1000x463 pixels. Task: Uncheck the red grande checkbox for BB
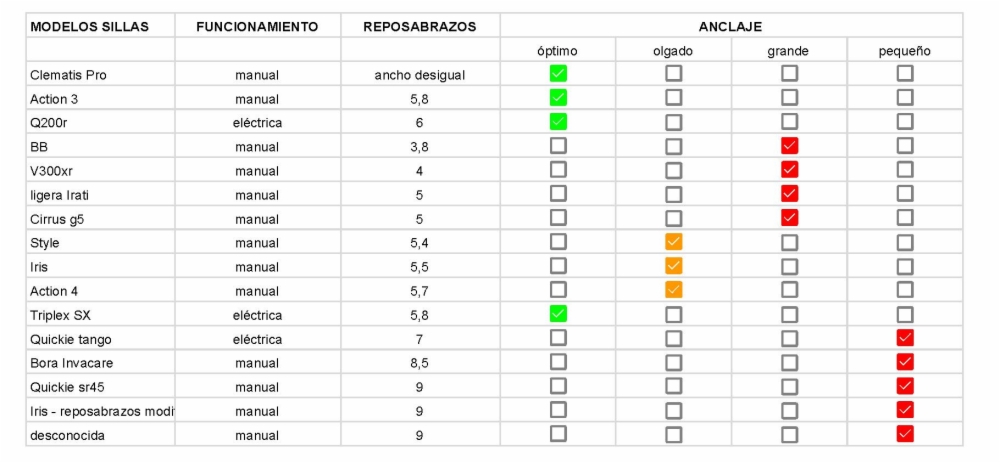tap(790, 146)
